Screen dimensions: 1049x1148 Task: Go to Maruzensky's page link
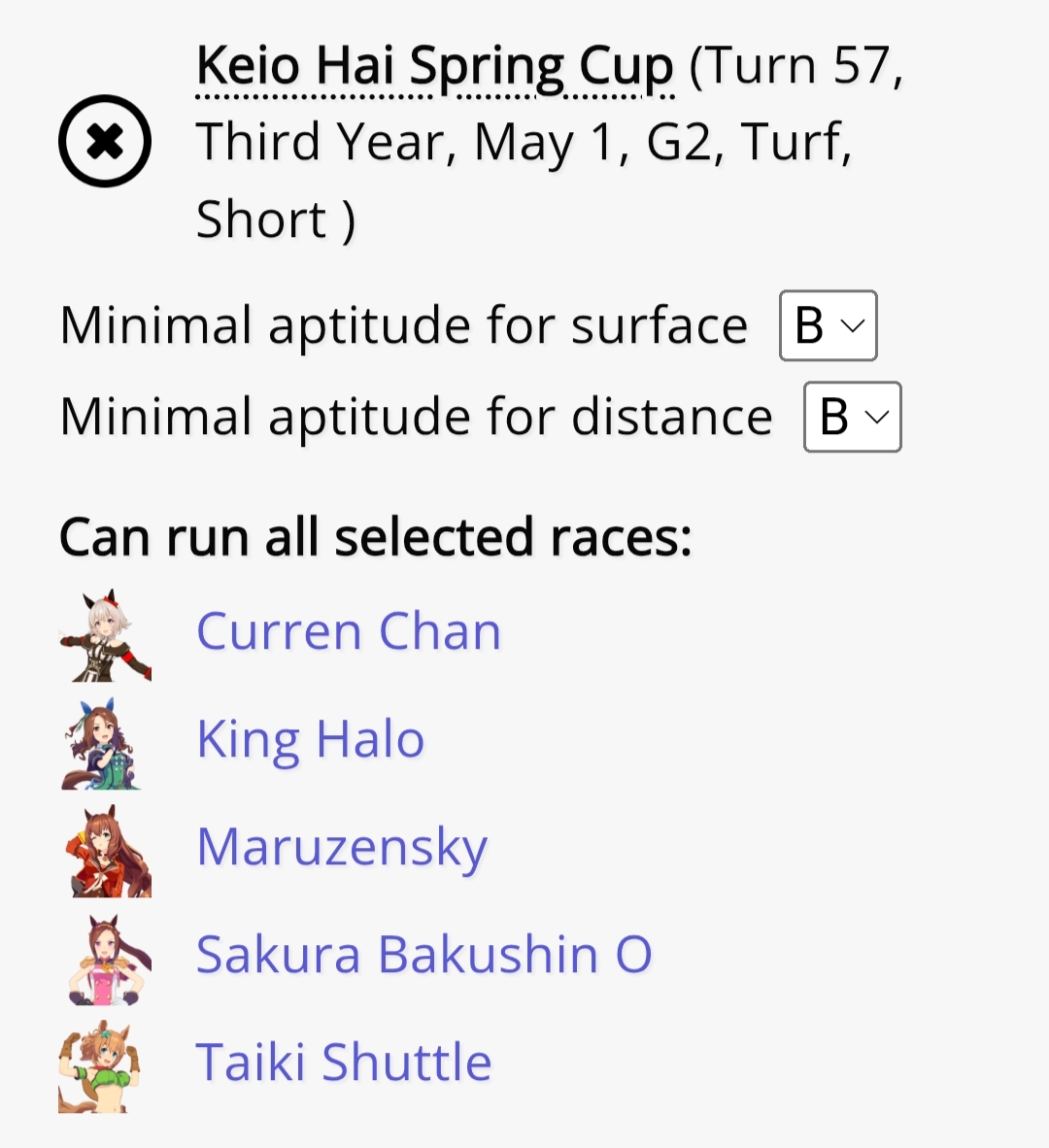[342, 847]
